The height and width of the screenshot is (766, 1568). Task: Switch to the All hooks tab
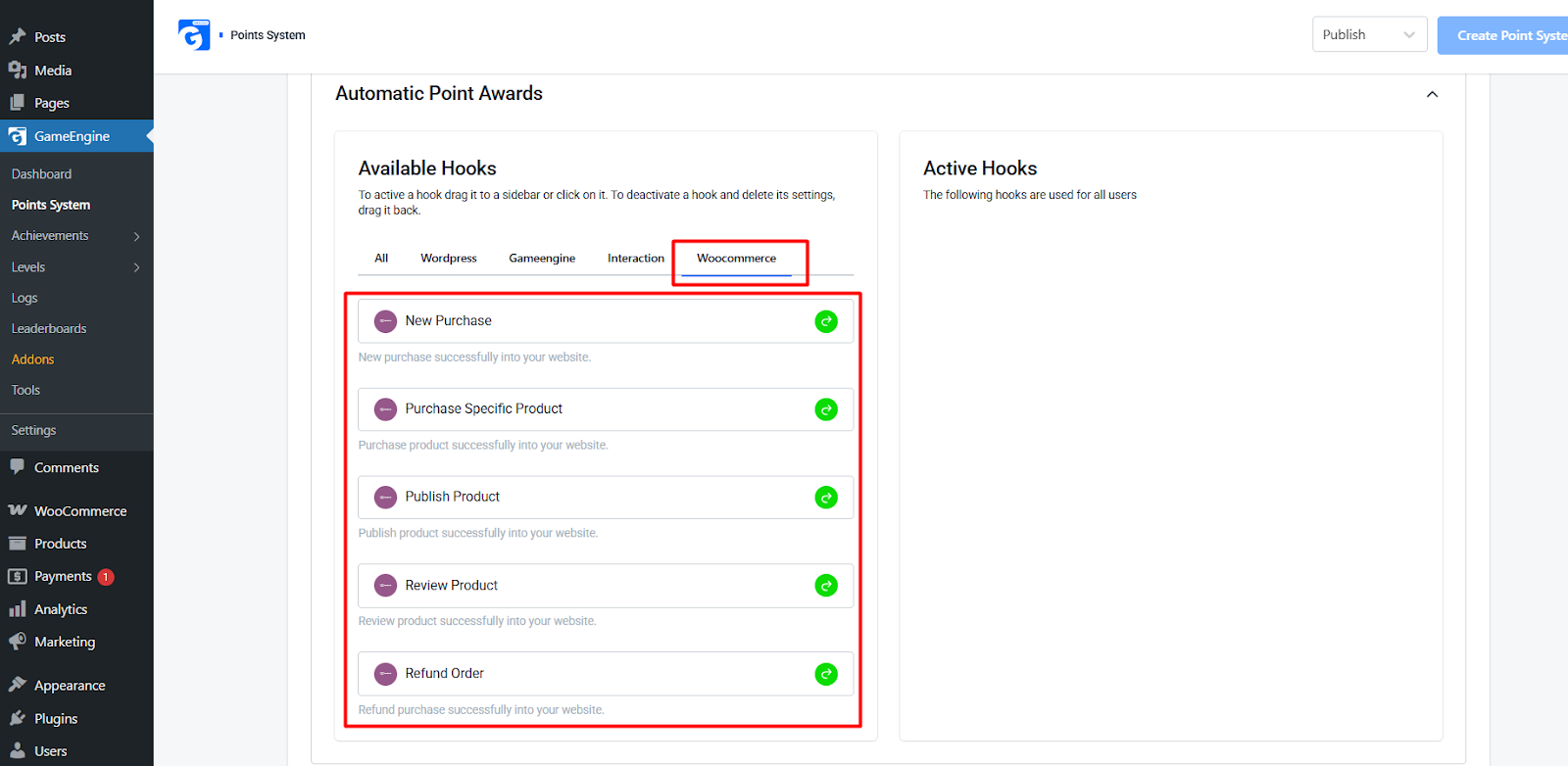click(x=381, y=259)
